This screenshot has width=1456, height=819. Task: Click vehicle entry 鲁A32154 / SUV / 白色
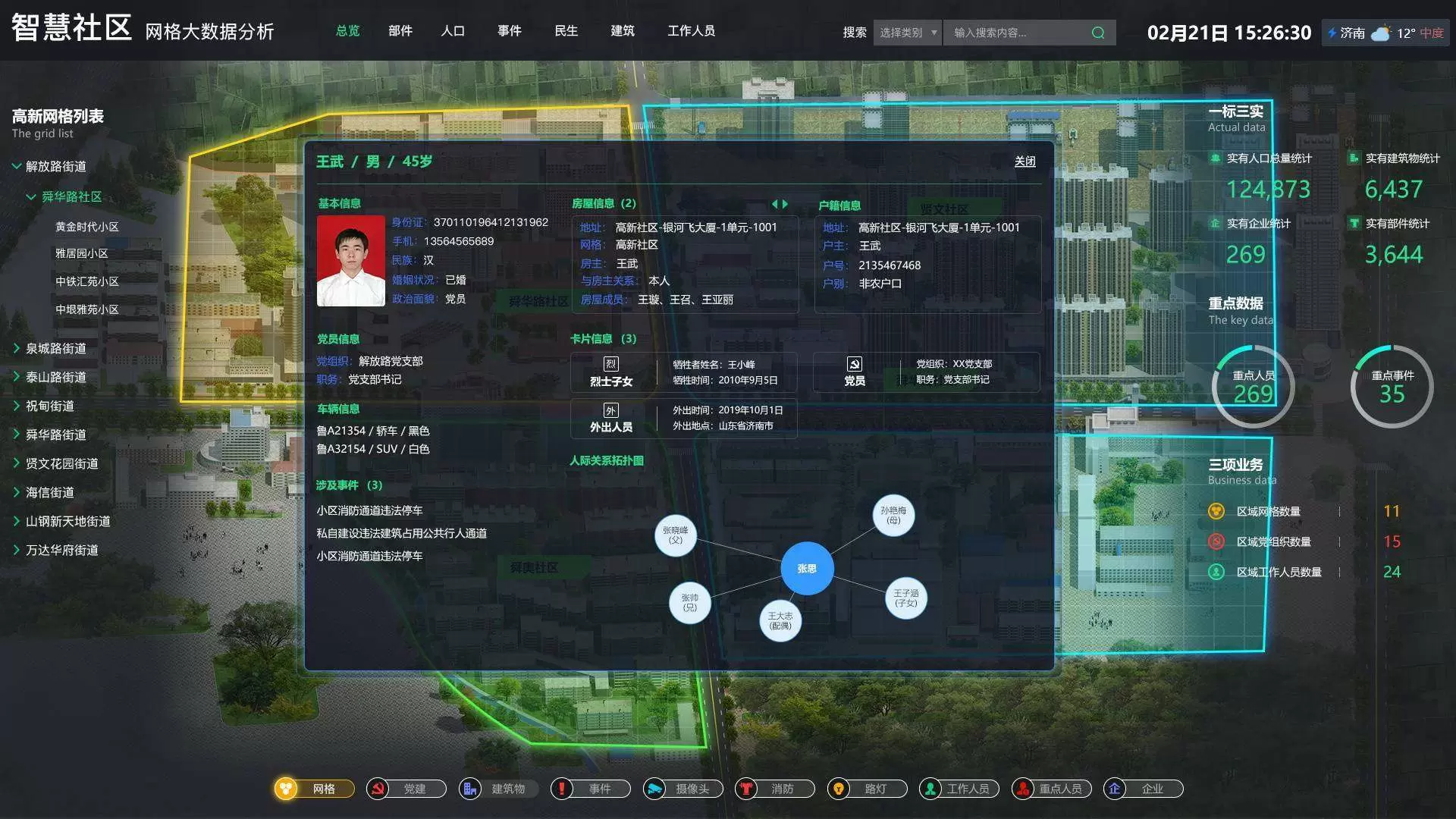(x=373, y=449)
